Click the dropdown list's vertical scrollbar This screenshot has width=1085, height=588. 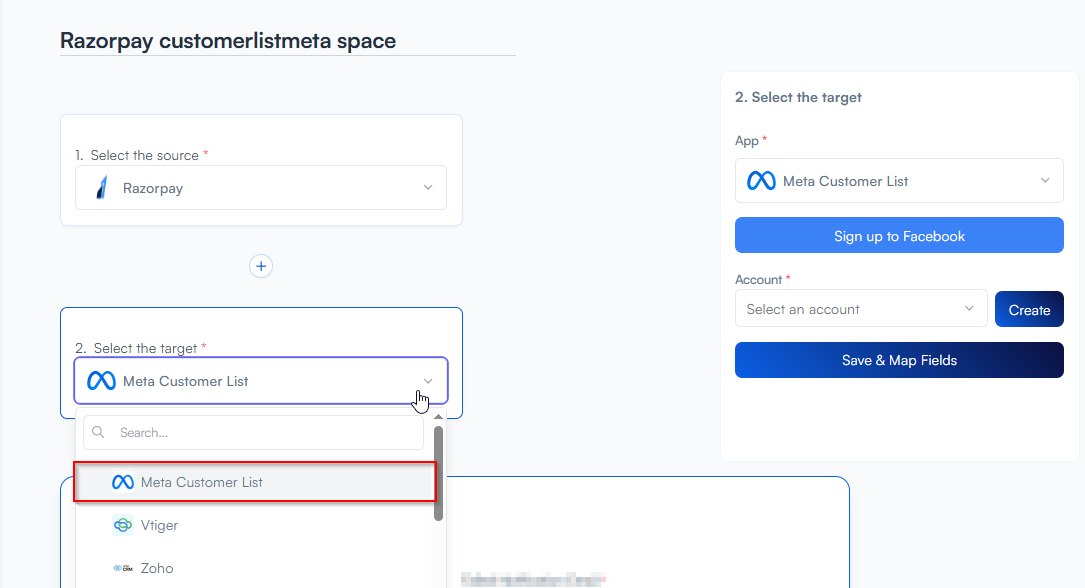pyautogui.click(x=438, y=473)
